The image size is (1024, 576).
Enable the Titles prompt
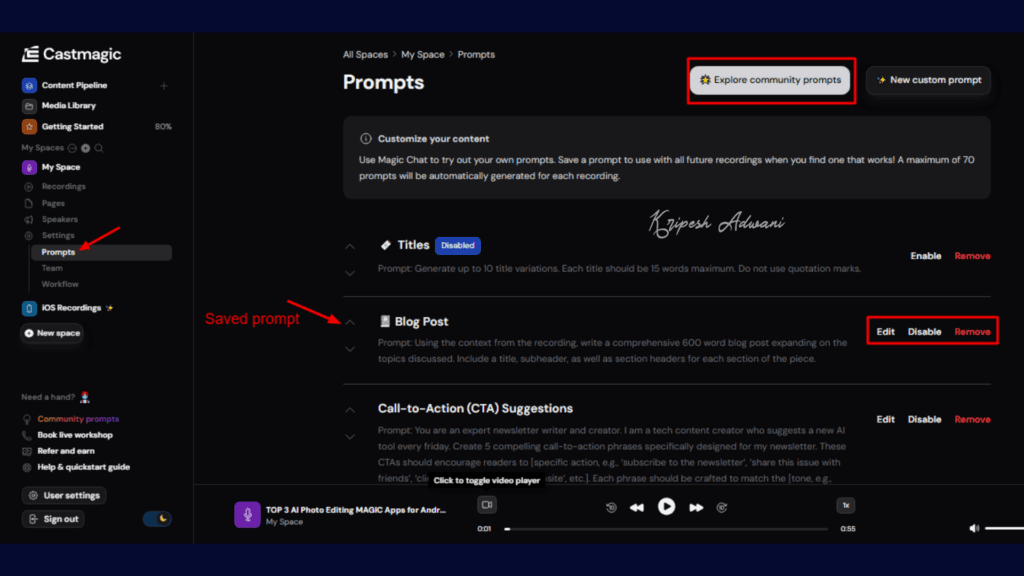[x=925, y=255]
